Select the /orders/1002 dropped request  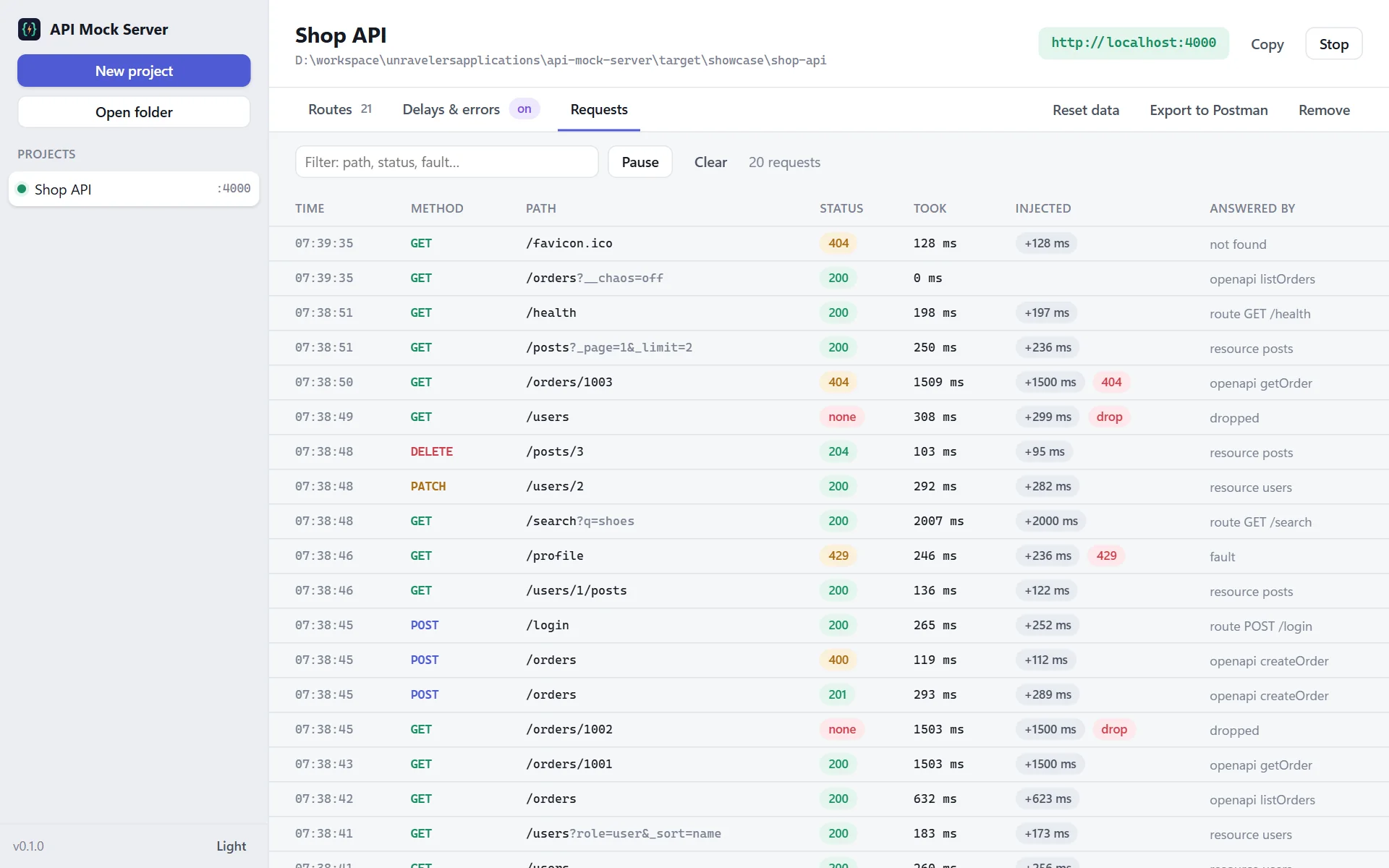coord(828,730)
